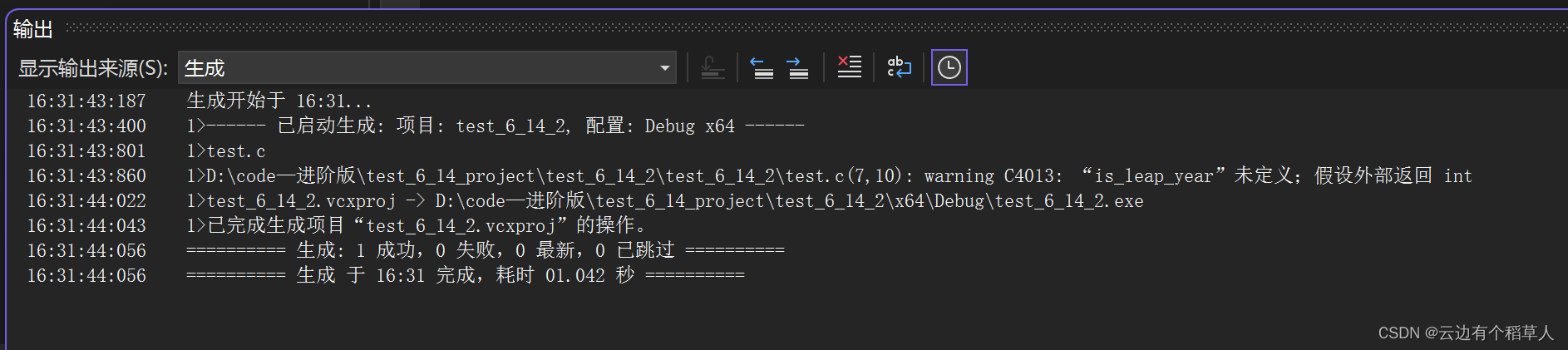This screenshot has height=350, width=1568.
Task: Click timestamp 16:31:43:860
Action: (86, 176)
